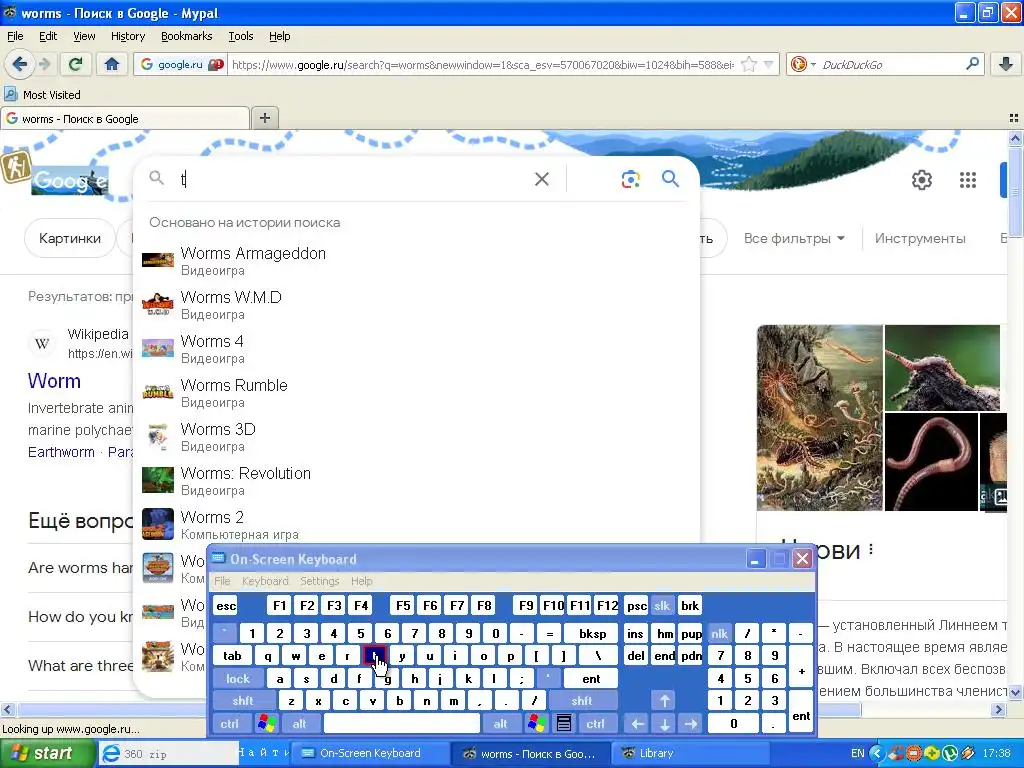Click the DuckDuckGo search field
The image size is (1024, 768).
tap(891, 64)
